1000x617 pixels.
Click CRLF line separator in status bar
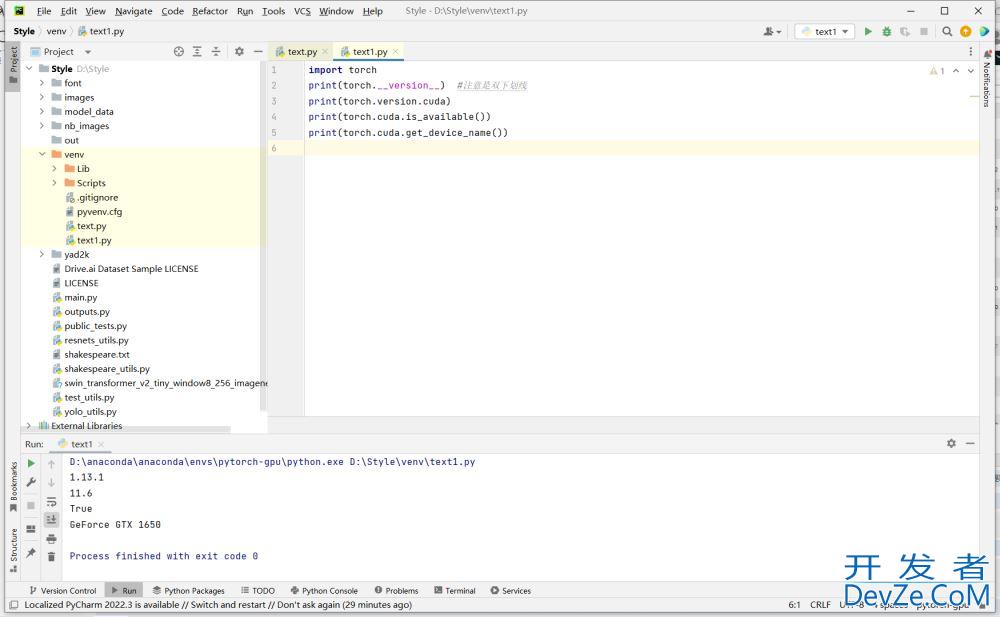point(820,605)
